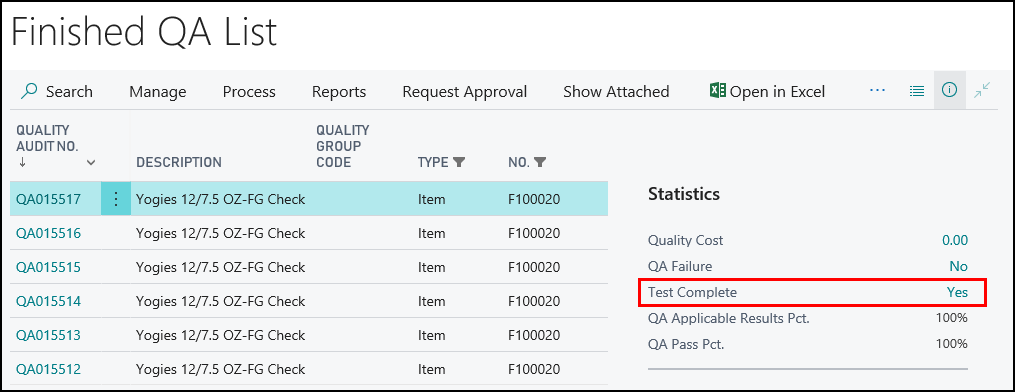Select the Item type cell of QA015515
Viewport: 1015px width, 392px height.
pyautogui.click(x=432, y=267)
